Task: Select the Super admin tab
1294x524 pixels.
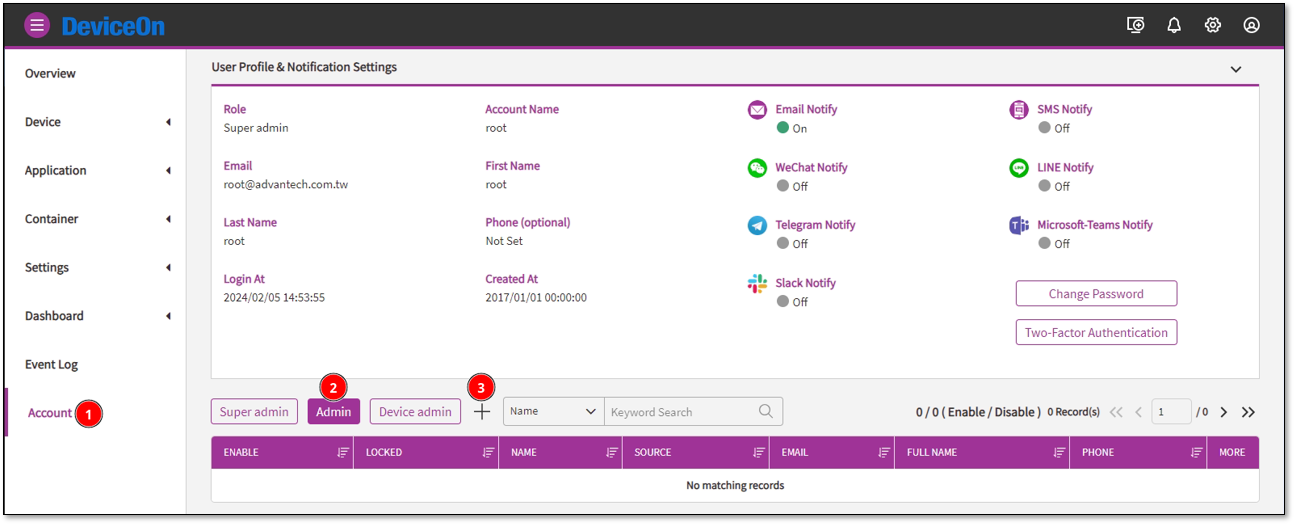Action: click(x=254, y=412)
